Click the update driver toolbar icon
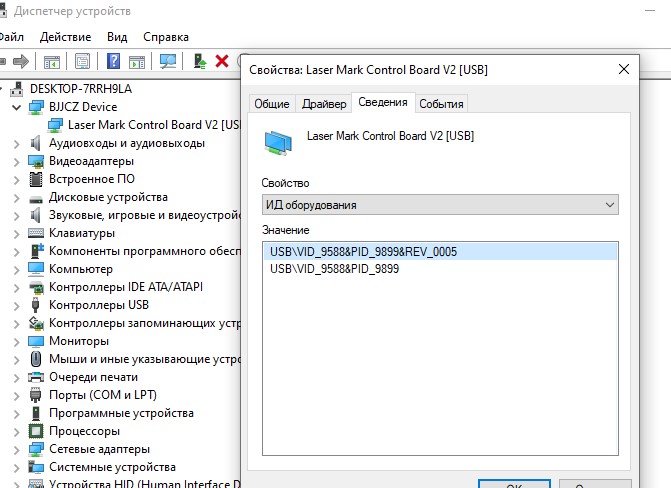The image size is (671, 488). click(199, 61)
